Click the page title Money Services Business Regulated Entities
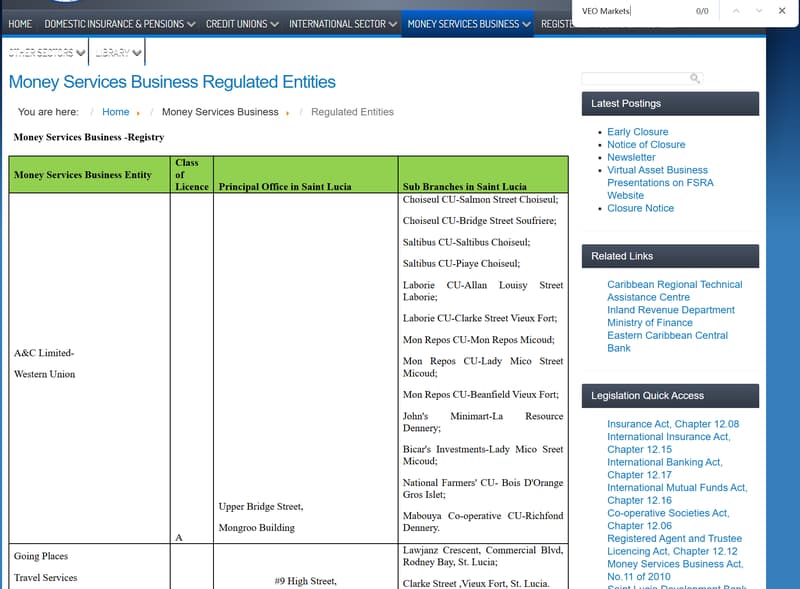This screenshot has height=589, width=800. point(172,82)
